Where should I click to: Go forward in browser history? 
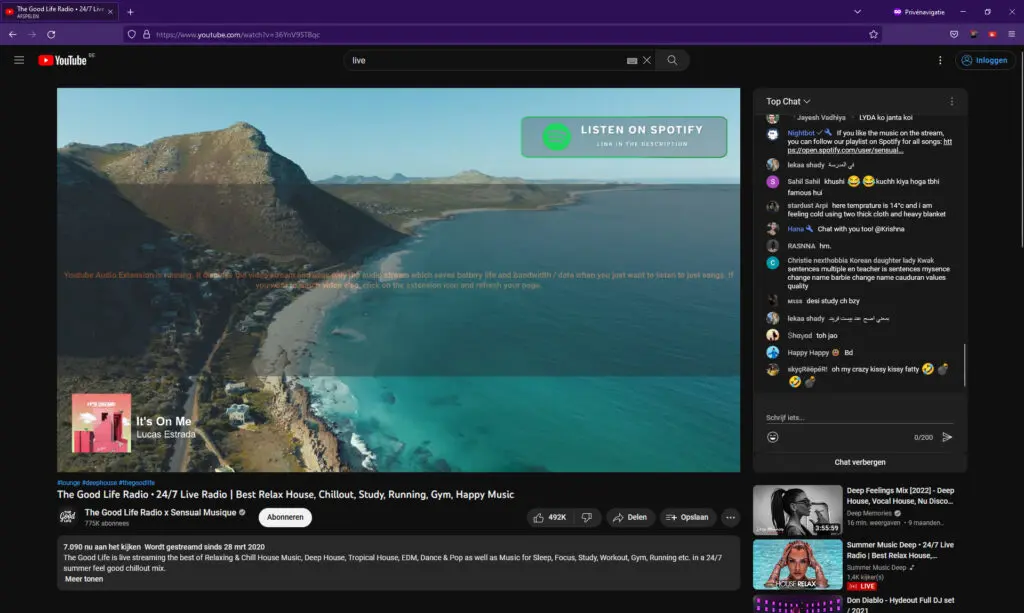(x=32, y=35)
